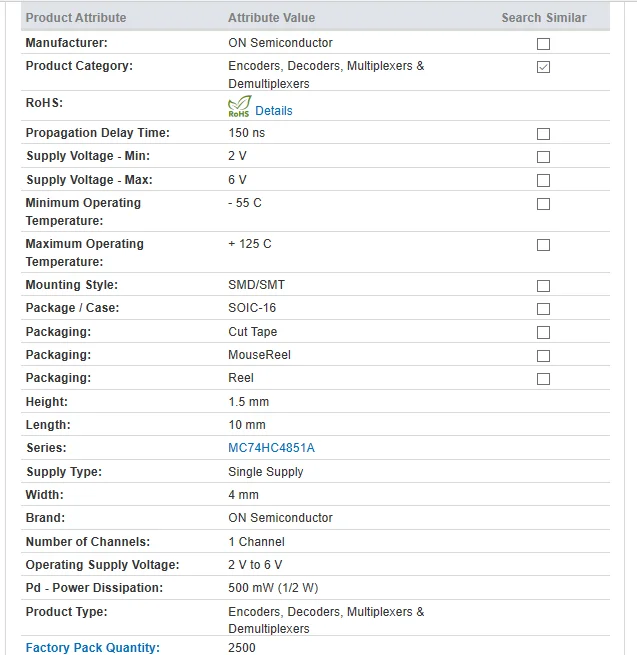The width and height of the screenshot is (637, 655).
Task: Click the Attribute Value column header
Action: pyautogui.click(x=272, y=18)
